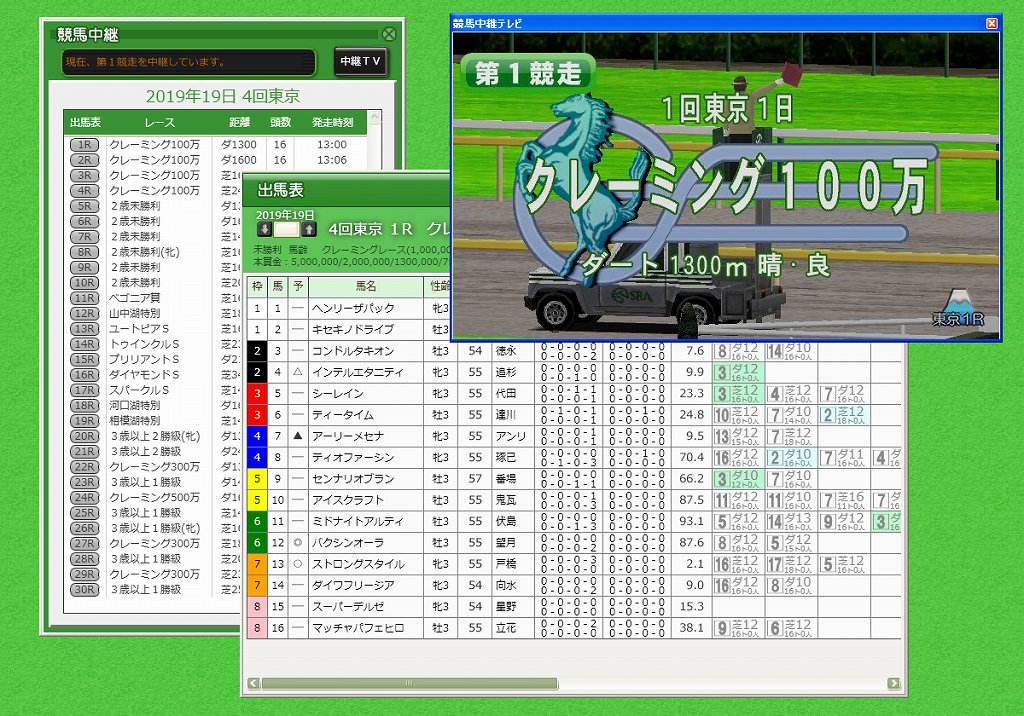Open race 4R entry list
Viewport: 1024px width, 716px height.
click(85, 191)
